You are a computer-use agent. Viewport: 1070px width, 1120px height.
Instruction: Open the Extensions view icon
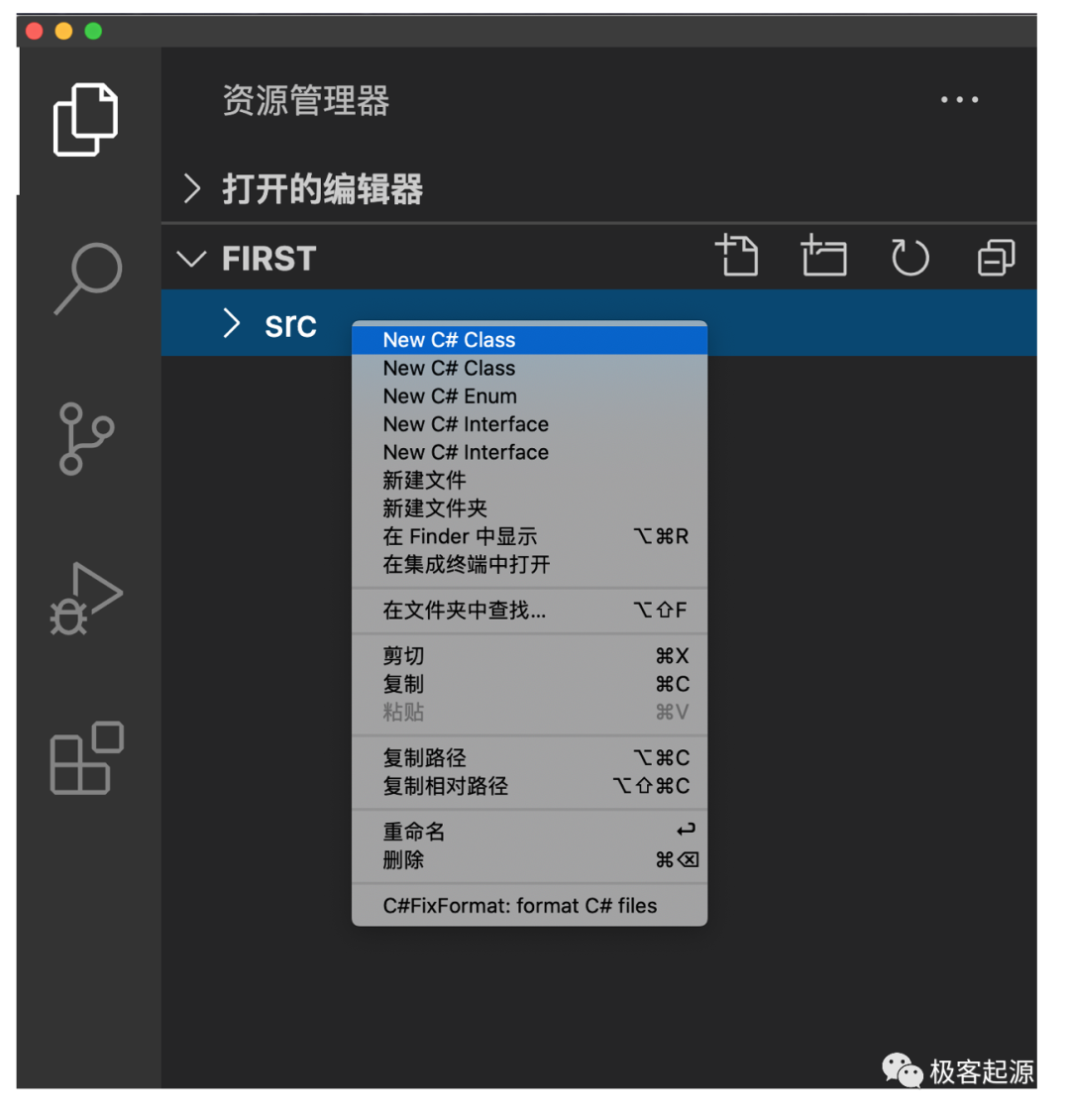pos(87,758)
